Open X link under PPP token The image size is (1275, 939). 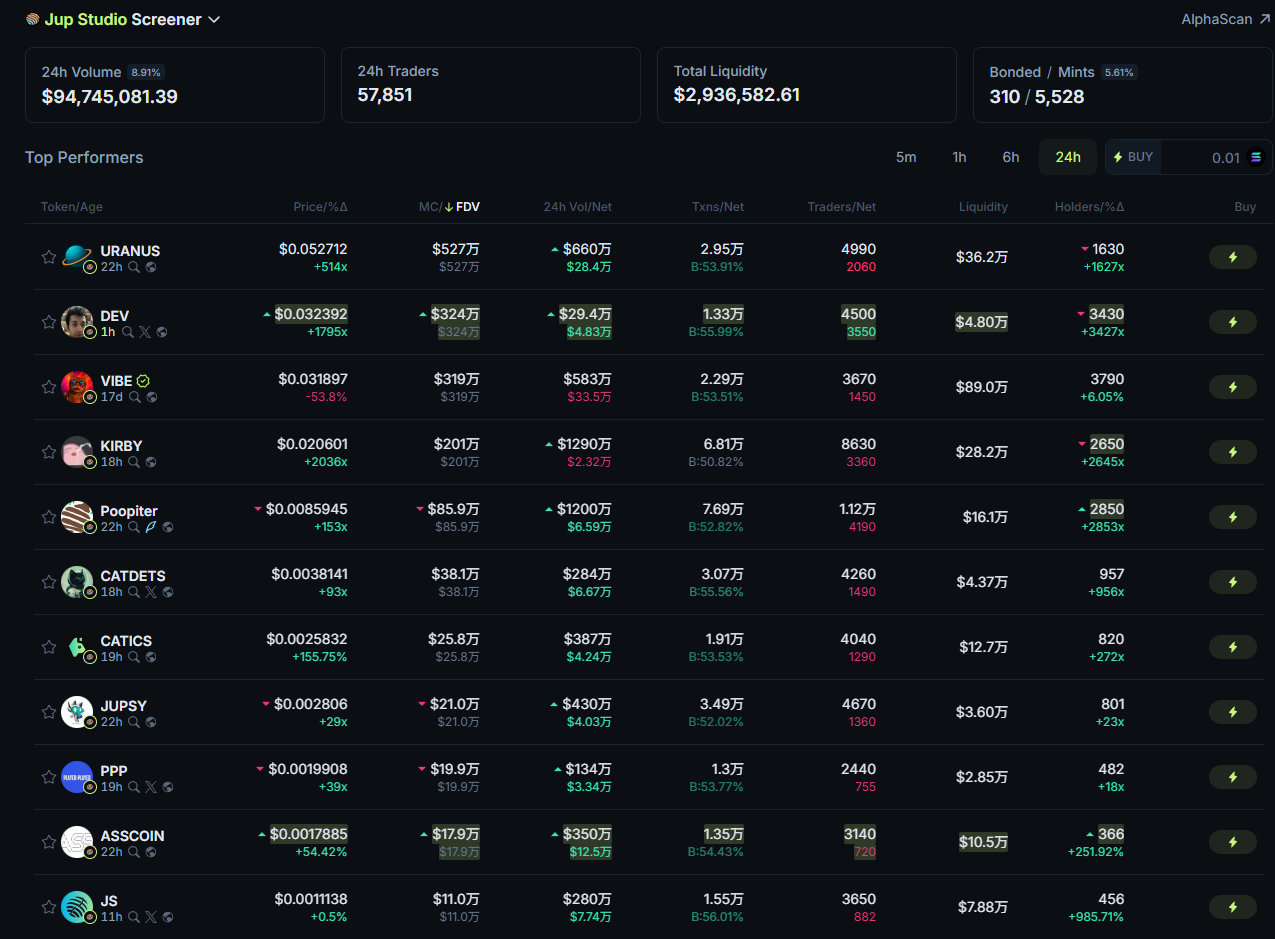[x=151, y=787]
